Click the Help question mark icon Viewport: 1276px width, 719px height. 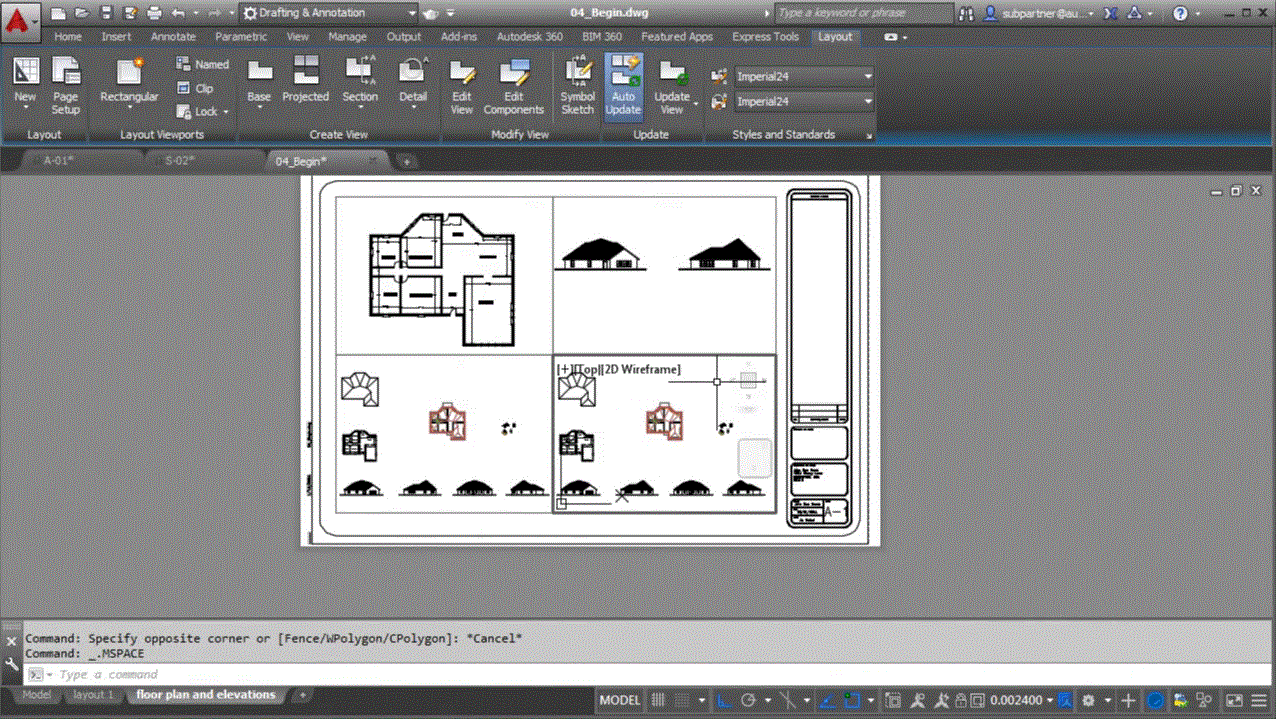coord(1180,13)
